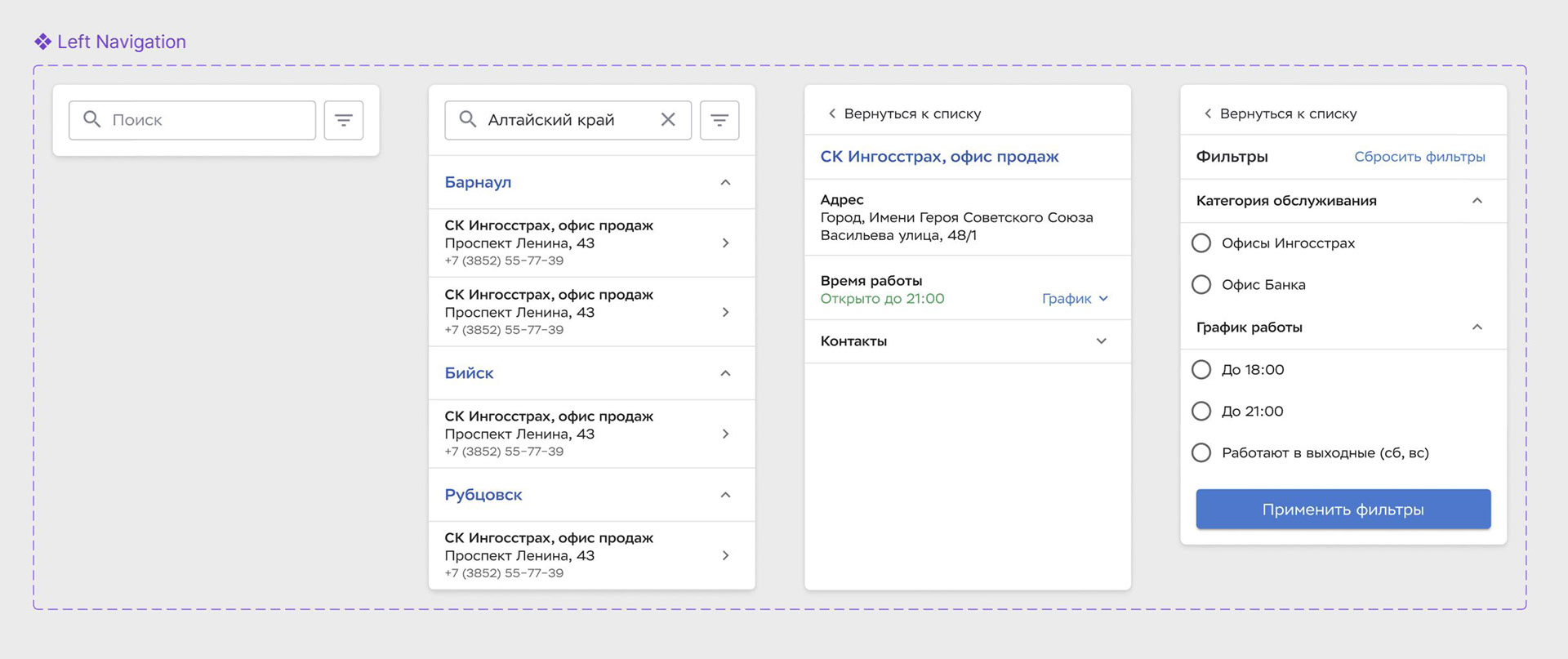Click the back arrow in the Фильтры panel
Screen dimensions: 1568x659
pos(1208,114)
